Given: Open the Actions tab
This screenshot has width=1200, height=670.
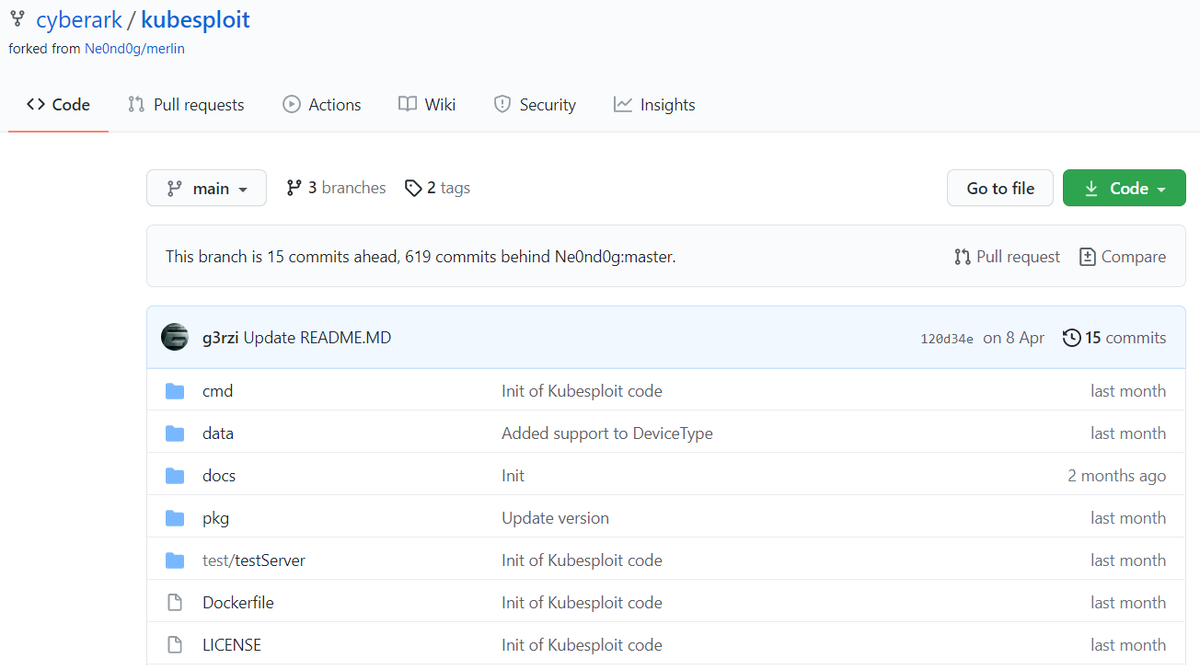Looking at the screenshot, I should coord(322,105).
